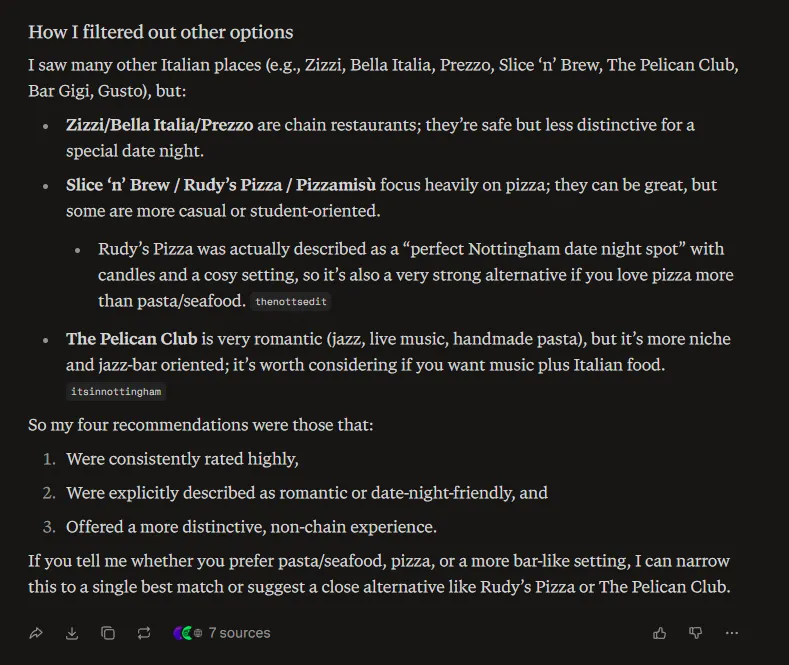Open the 7 sources list

(239, 633)
